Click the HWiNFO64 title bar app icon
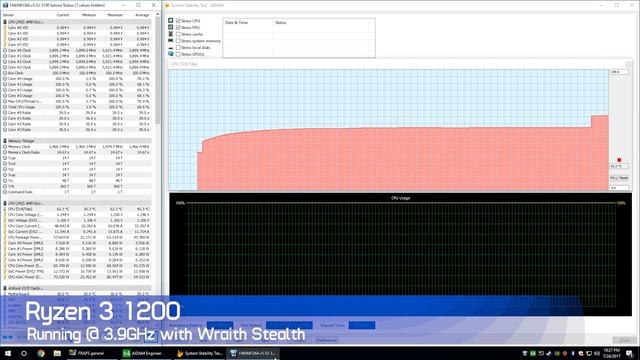640x360 pixels. pyautogui.click(x=5, y=5)
